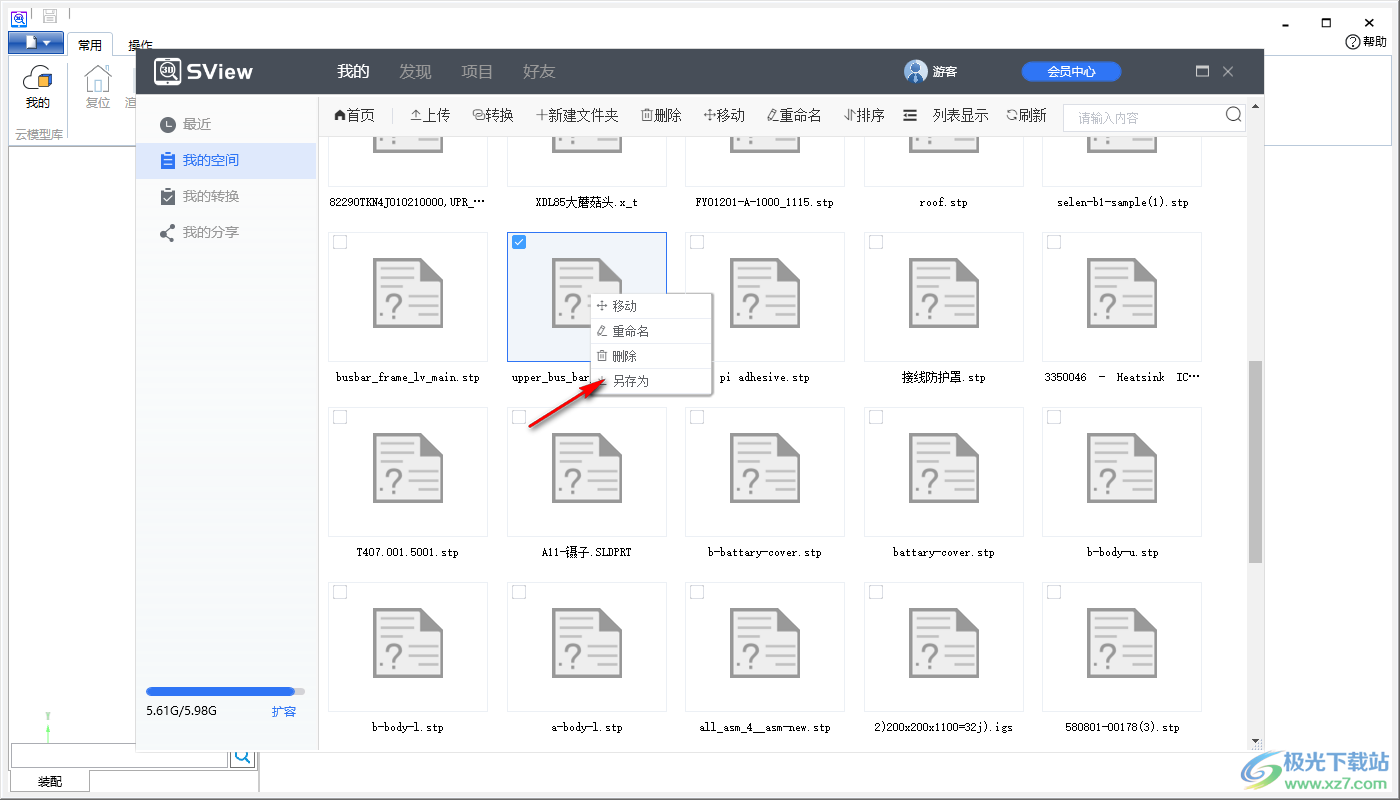
Task: Open the 帮助 help icon
Action: 1366,42
